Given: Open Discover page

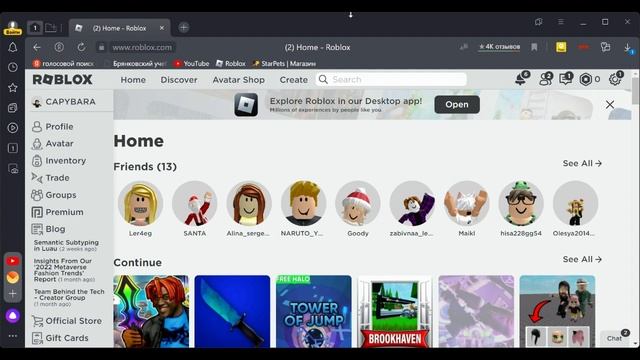Looking at the screenshot, I should pyautogui.click(x=179, y=80).
